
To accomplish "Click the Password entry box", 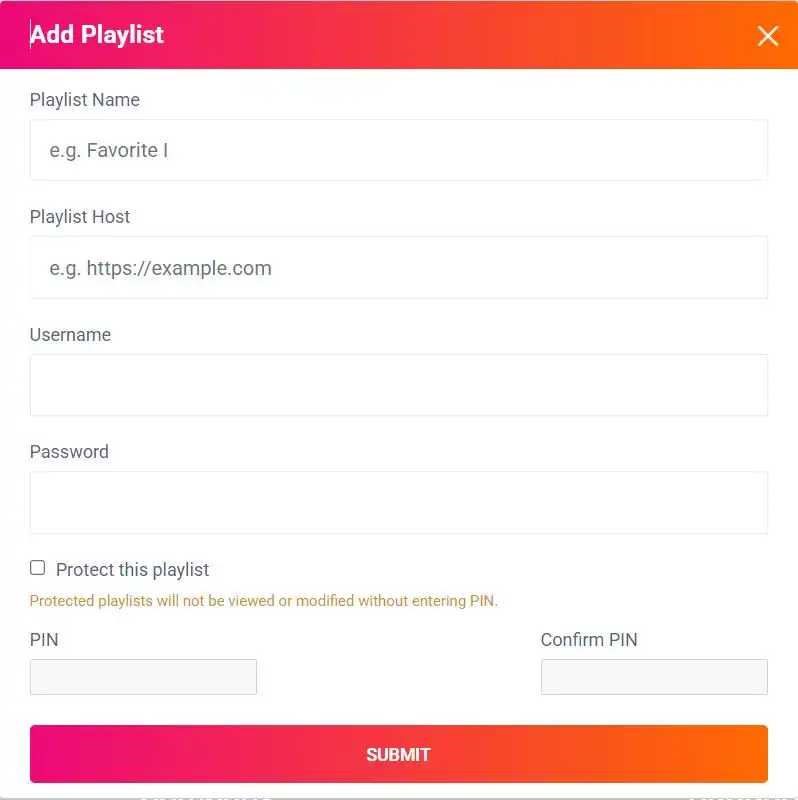I will pyautogui.click(x=398, y=501).
